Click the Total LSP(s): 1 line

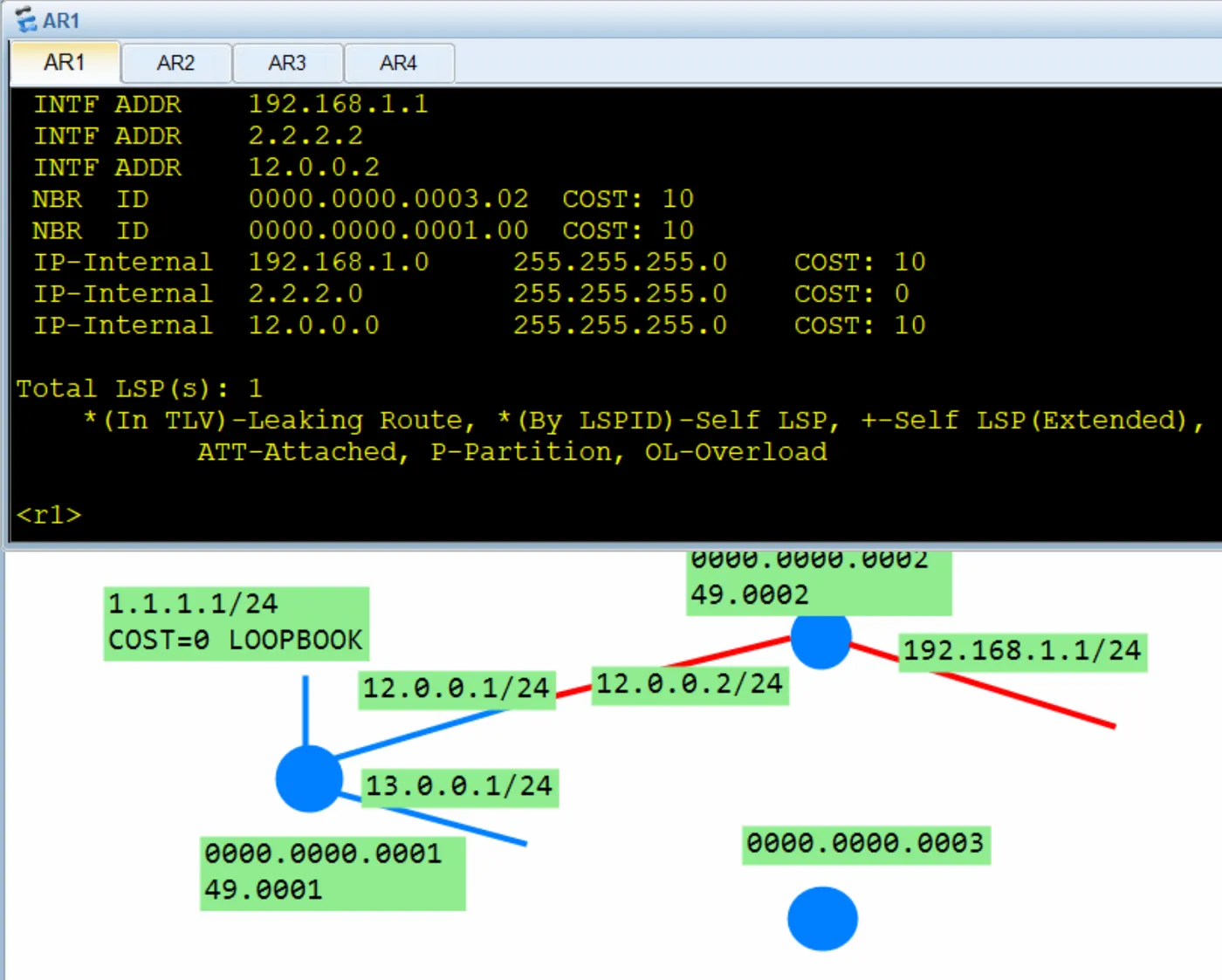[x=140, y=388]
